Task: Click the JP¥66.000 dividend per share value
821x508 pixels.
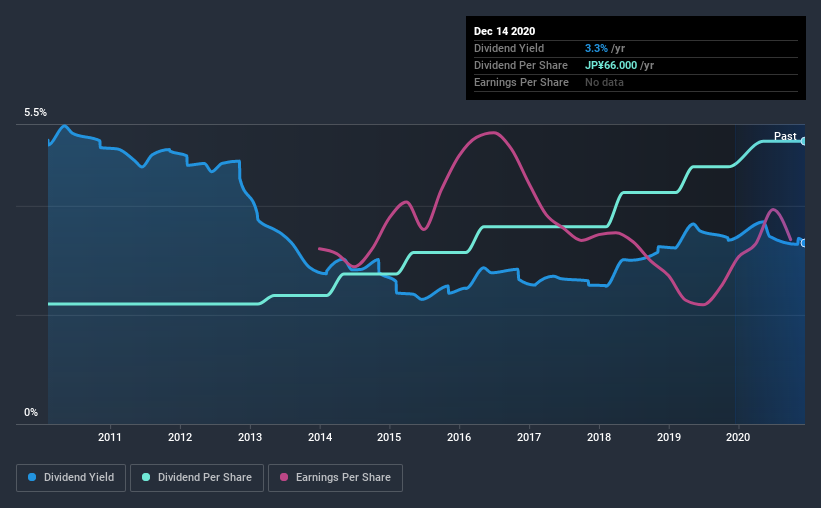Action: [x=611, y=65]
